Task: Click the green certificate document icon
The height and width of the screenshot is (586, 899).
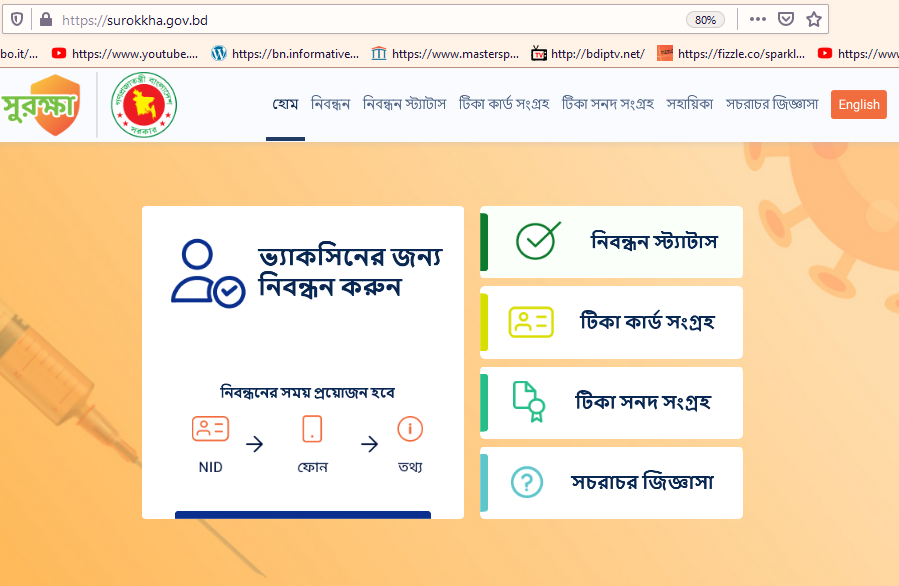Action: (529, 402)
